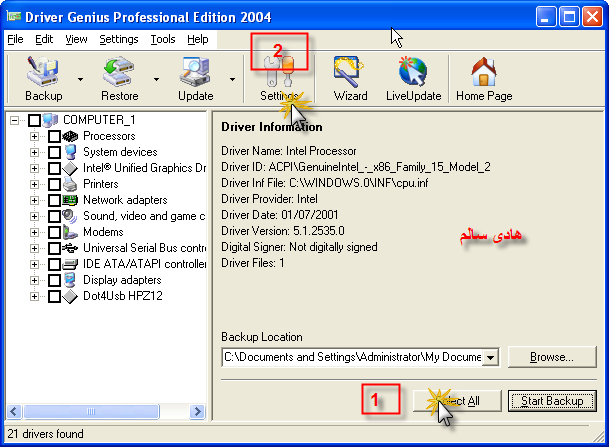Open the File menu

coord(15,39)
